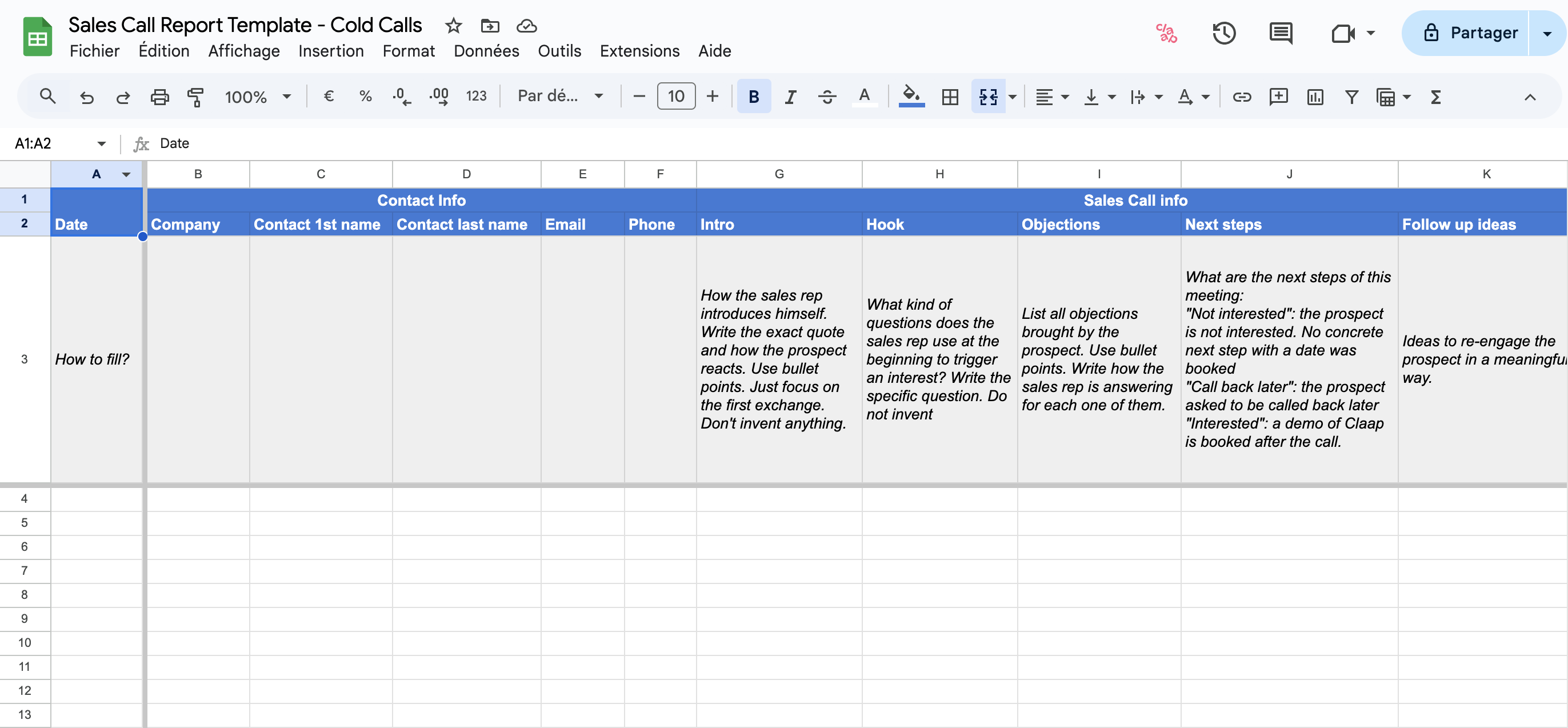Click the insert link icon

(x=1241, y=97)
